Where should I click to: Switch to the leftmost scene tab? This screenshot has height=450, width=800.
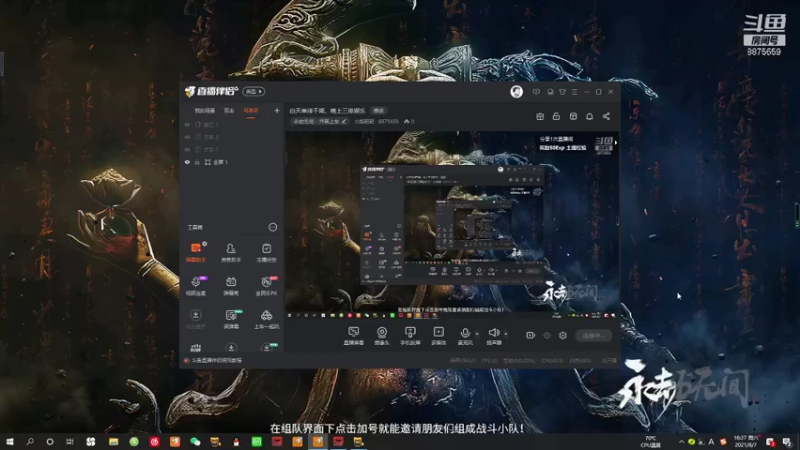[x=205, y=110]
